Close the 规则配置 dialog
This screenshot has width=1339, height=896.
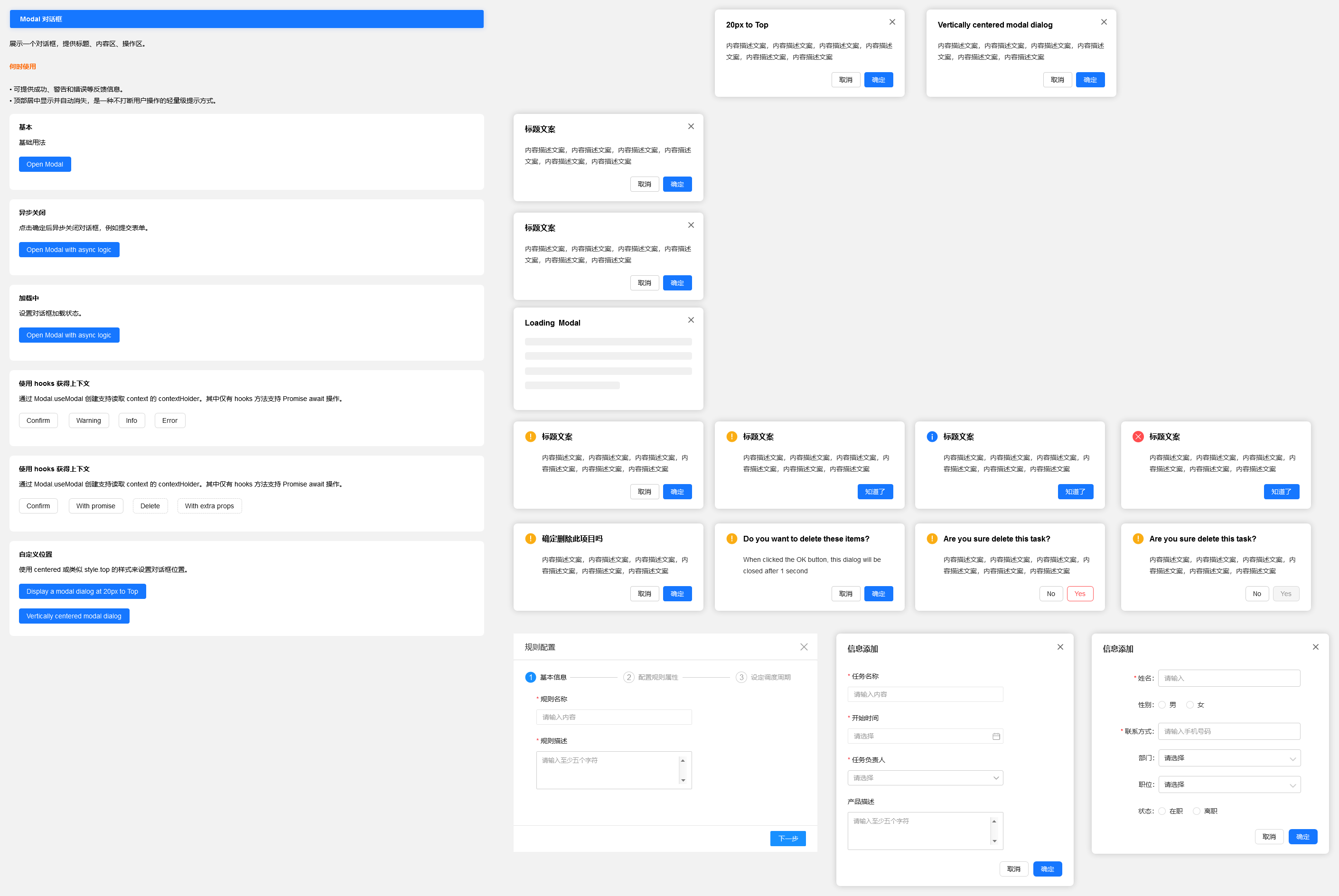pos(804,647)
